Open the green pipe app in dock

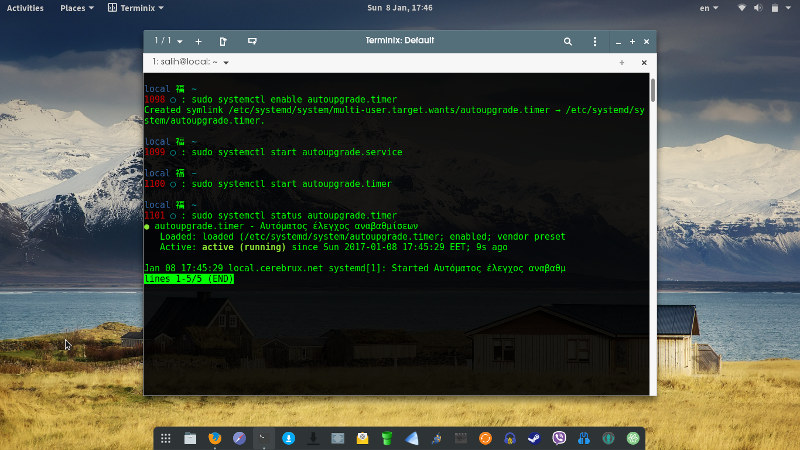pyautogui.click(x=387, y=438)
